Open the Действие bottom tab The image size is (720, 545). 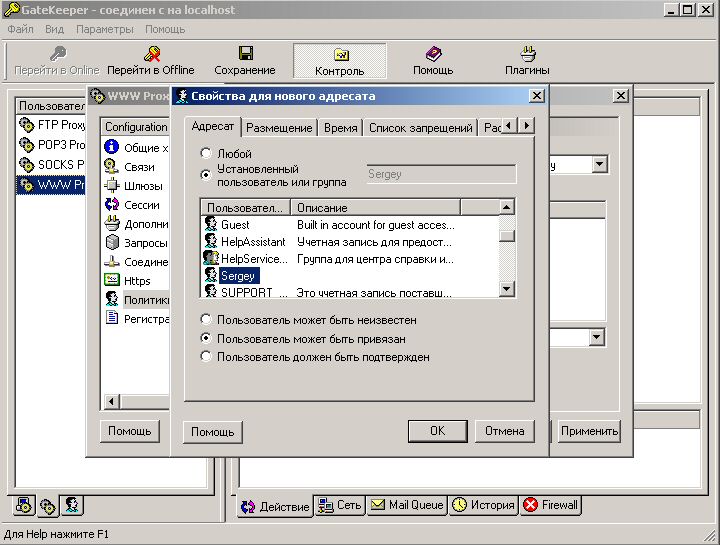click(275, 506)
